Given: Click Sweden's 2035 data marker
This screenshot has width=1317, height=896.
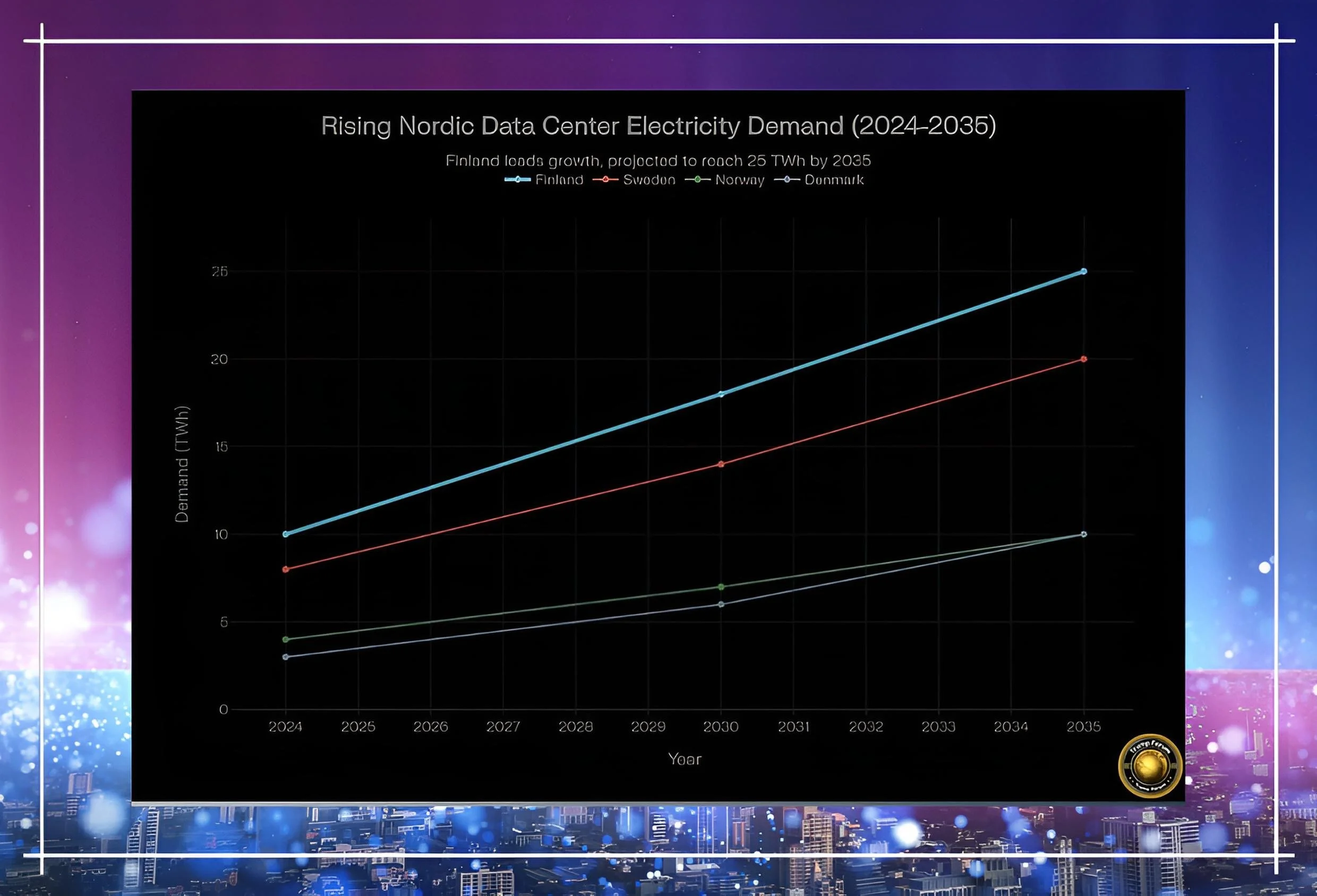Looking at the screenshot, I should (x=1083, y=359).
